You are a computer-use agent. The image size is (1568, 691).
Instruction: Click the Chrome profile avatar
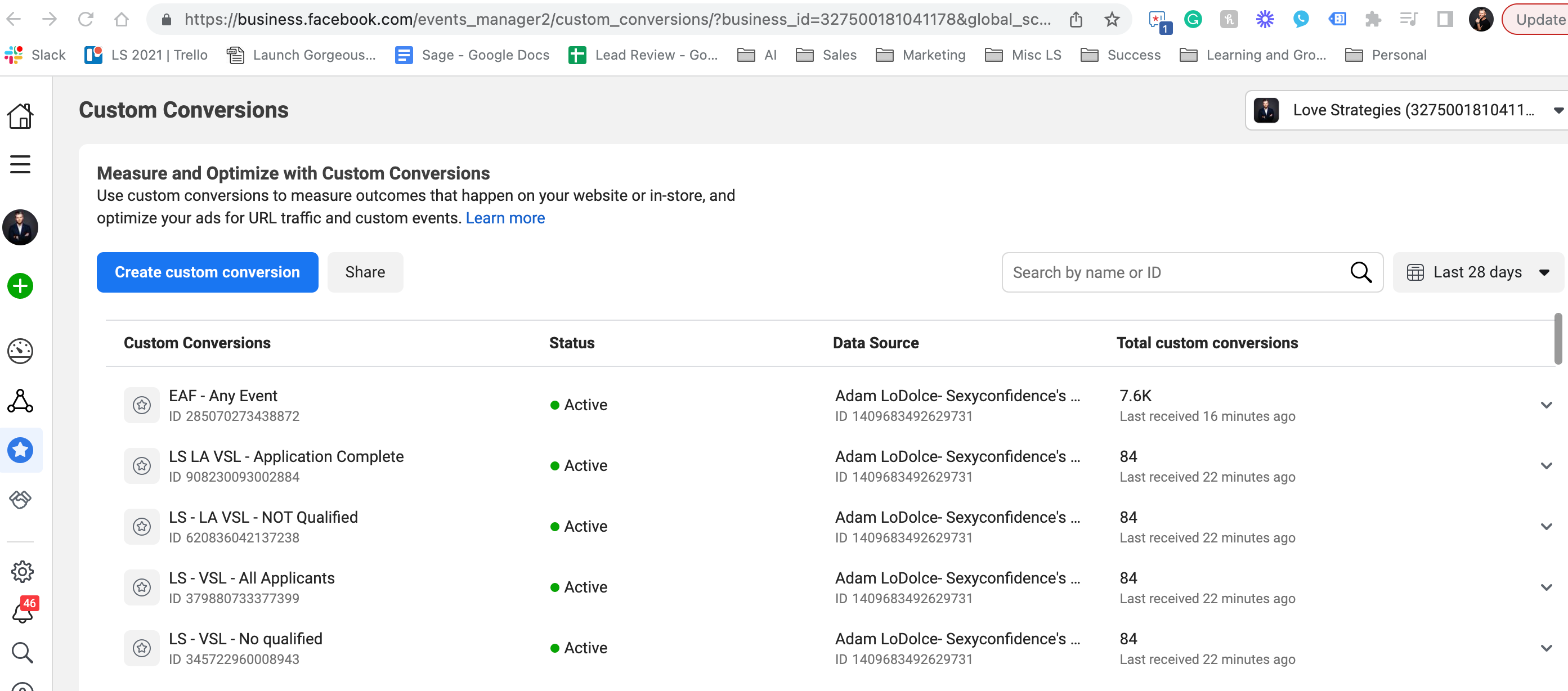(x=1480, y=20)
